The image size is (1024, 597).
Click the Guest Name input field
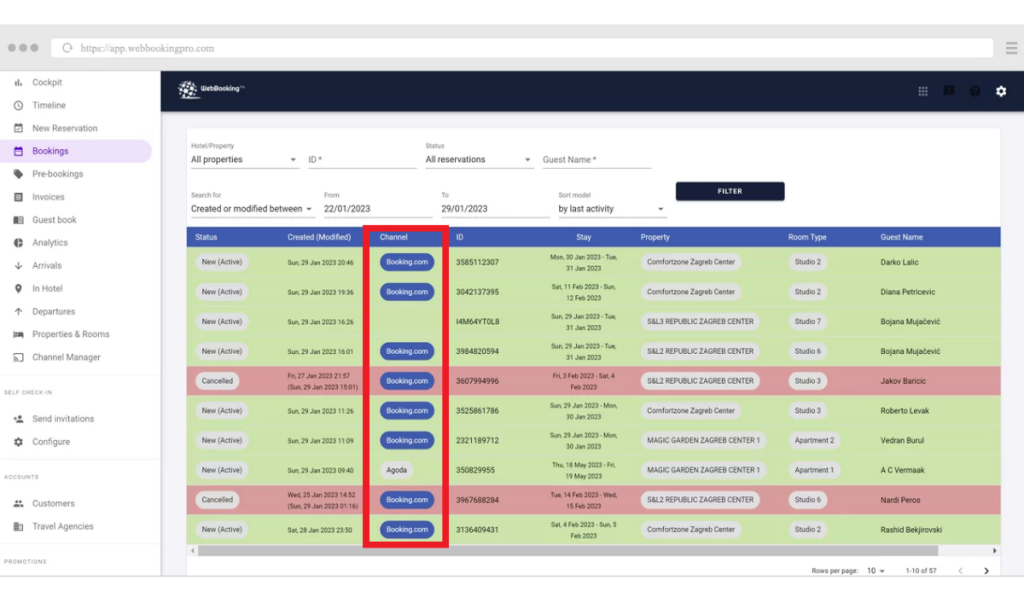tap(596, 160)
